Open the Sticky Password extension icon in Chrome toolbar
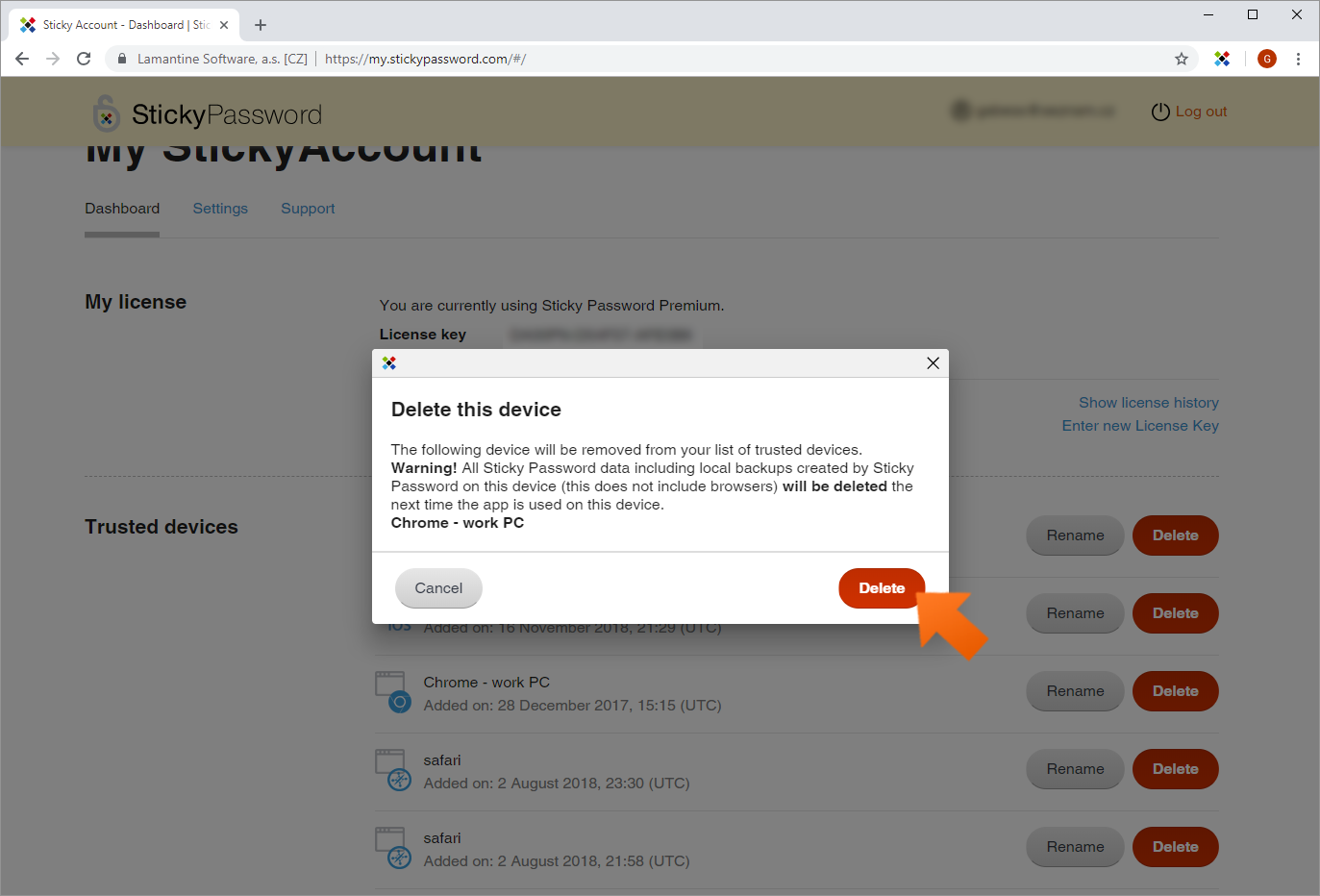The width and height of the screenshot is (1320, 896). tap(1222, 59)
